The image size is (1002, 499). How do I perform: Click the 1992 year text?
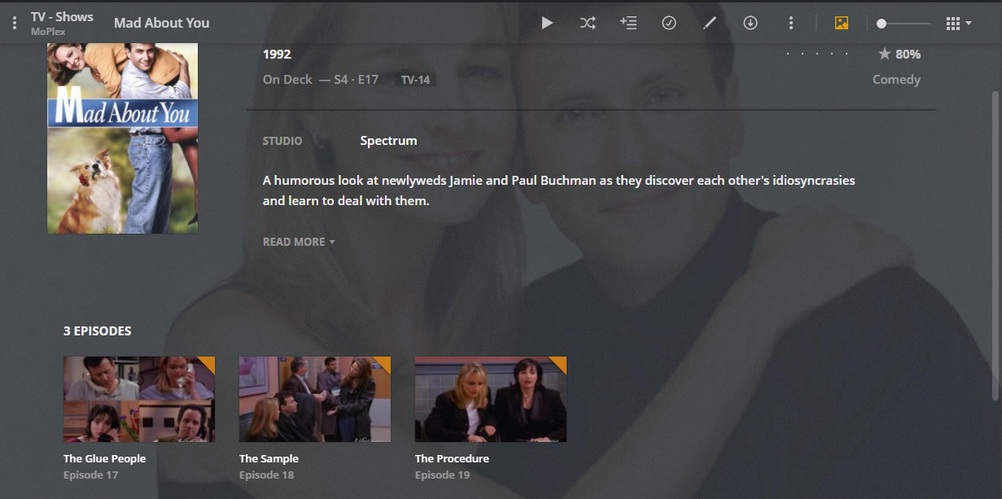tap(277, 54)
